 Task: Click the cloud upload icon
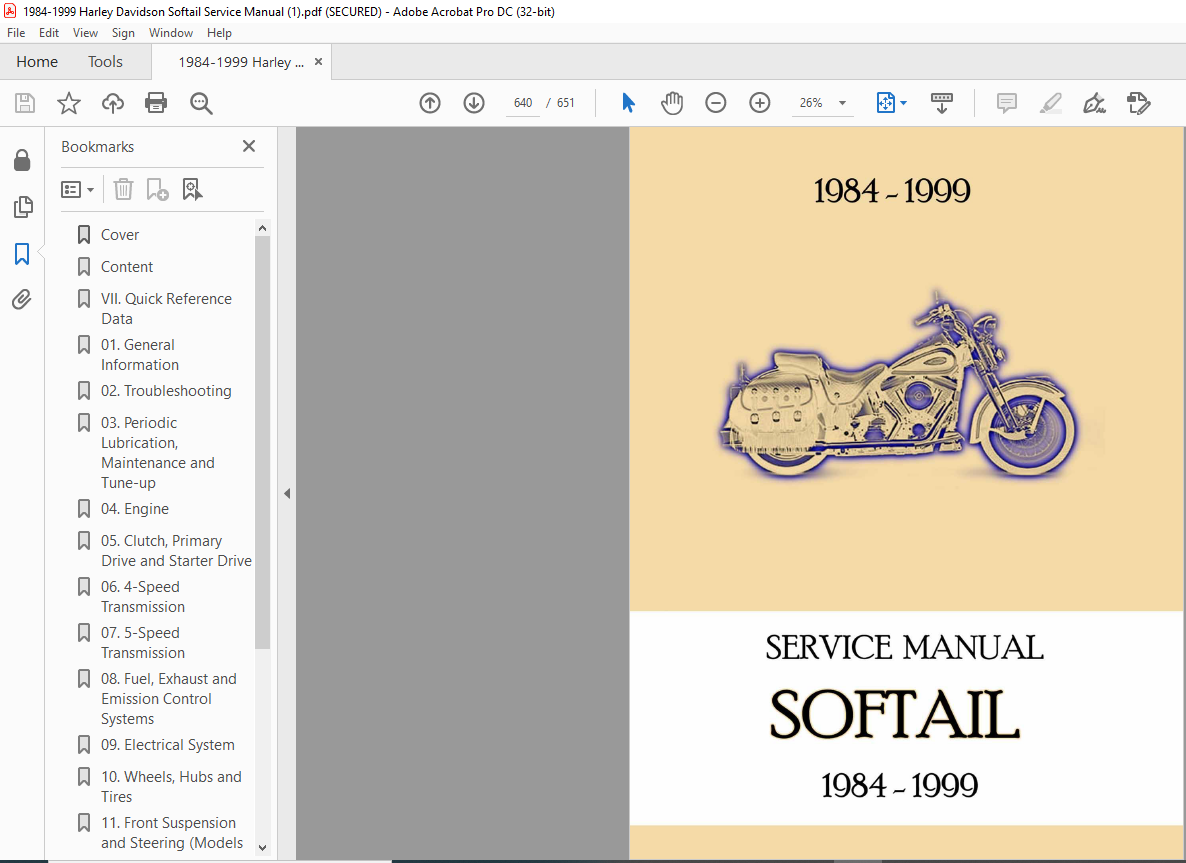(x=113, y=103)
